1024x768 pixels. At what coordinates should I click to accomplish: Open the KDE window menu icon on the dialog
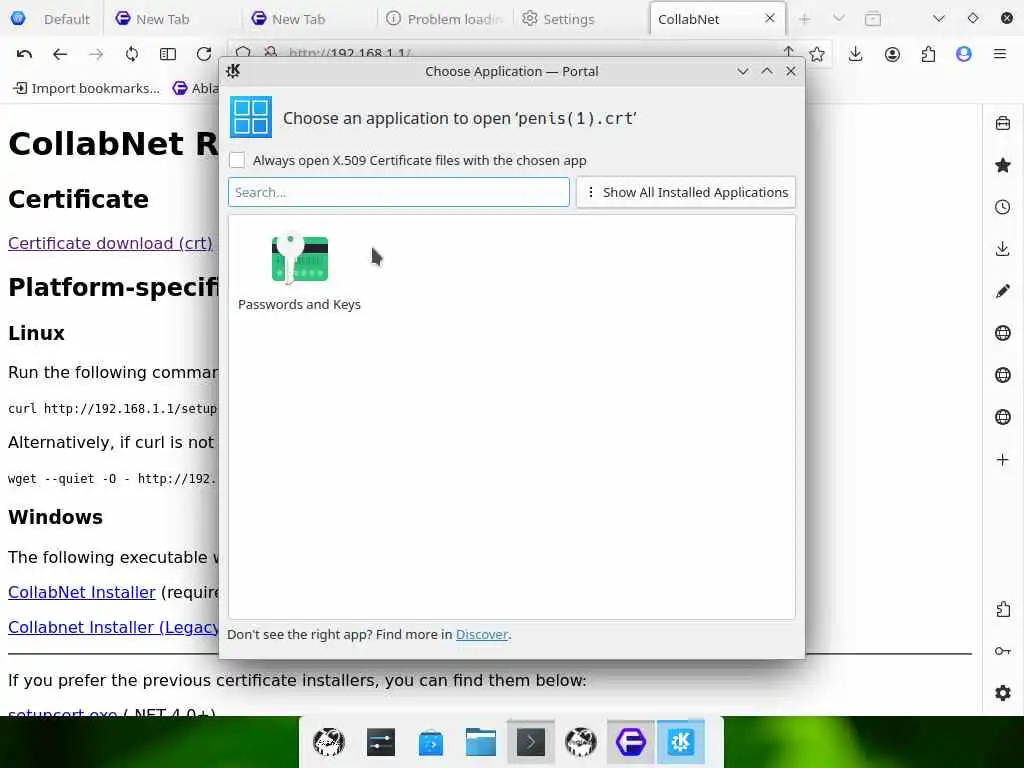tap(233, 71)
